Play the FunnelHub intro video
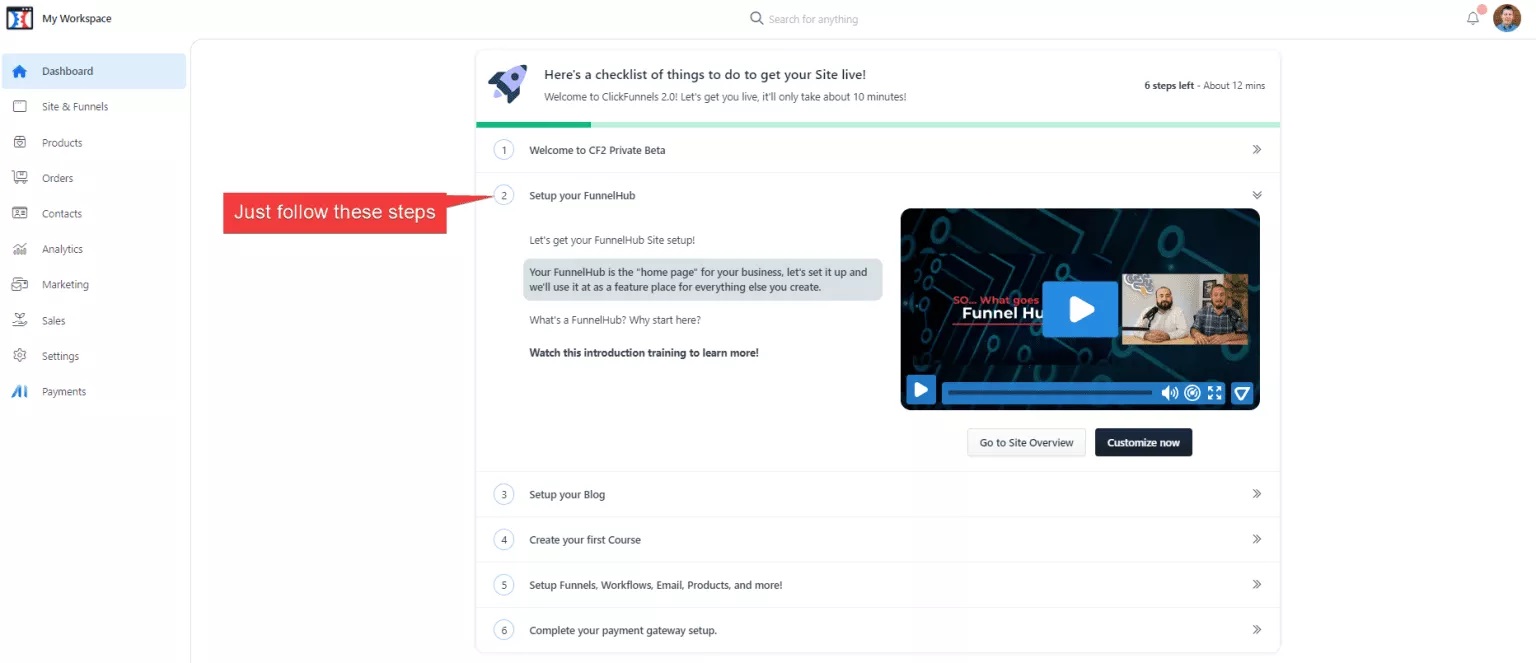Viewport: 1536px width, 663px height. tap(1080, 309)
